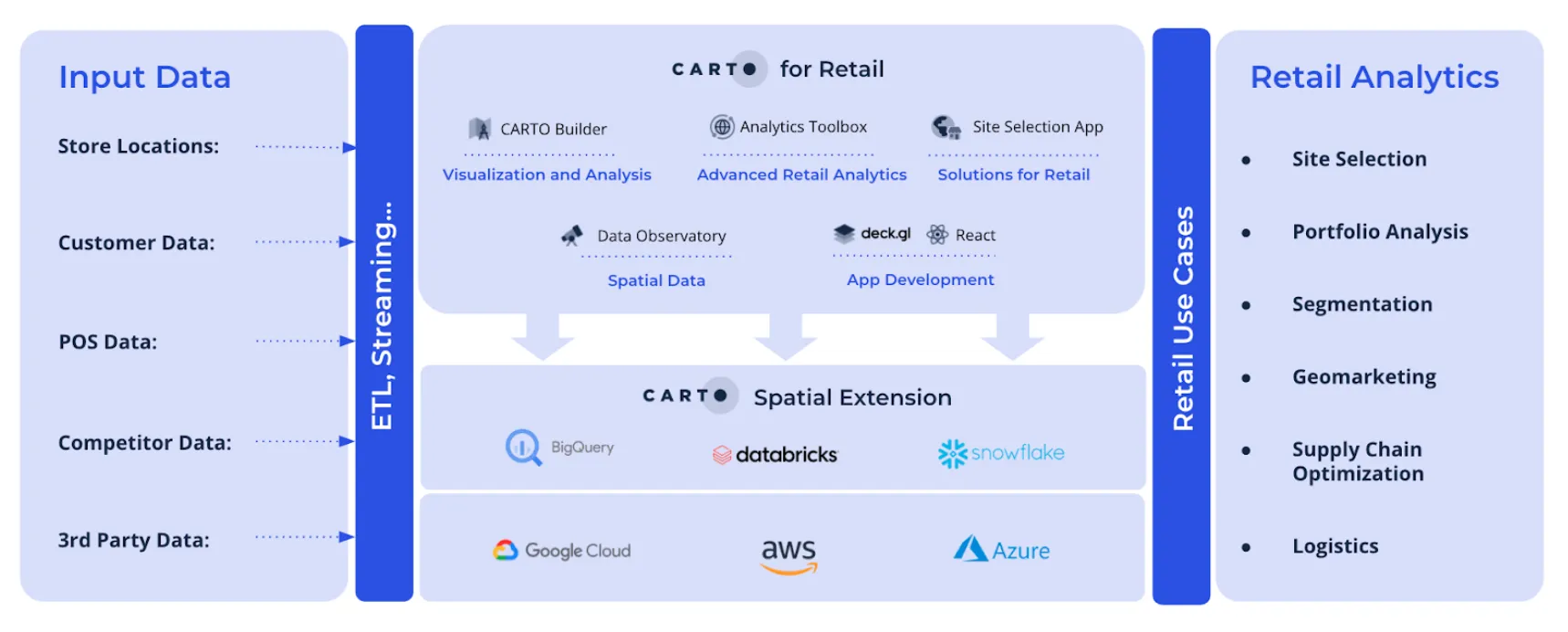Select Supply Chain Optimization bullet item
Image resolution: width=1568 pixels, height=632 pixels.
pyautogui.click(x=1357, y=461)
